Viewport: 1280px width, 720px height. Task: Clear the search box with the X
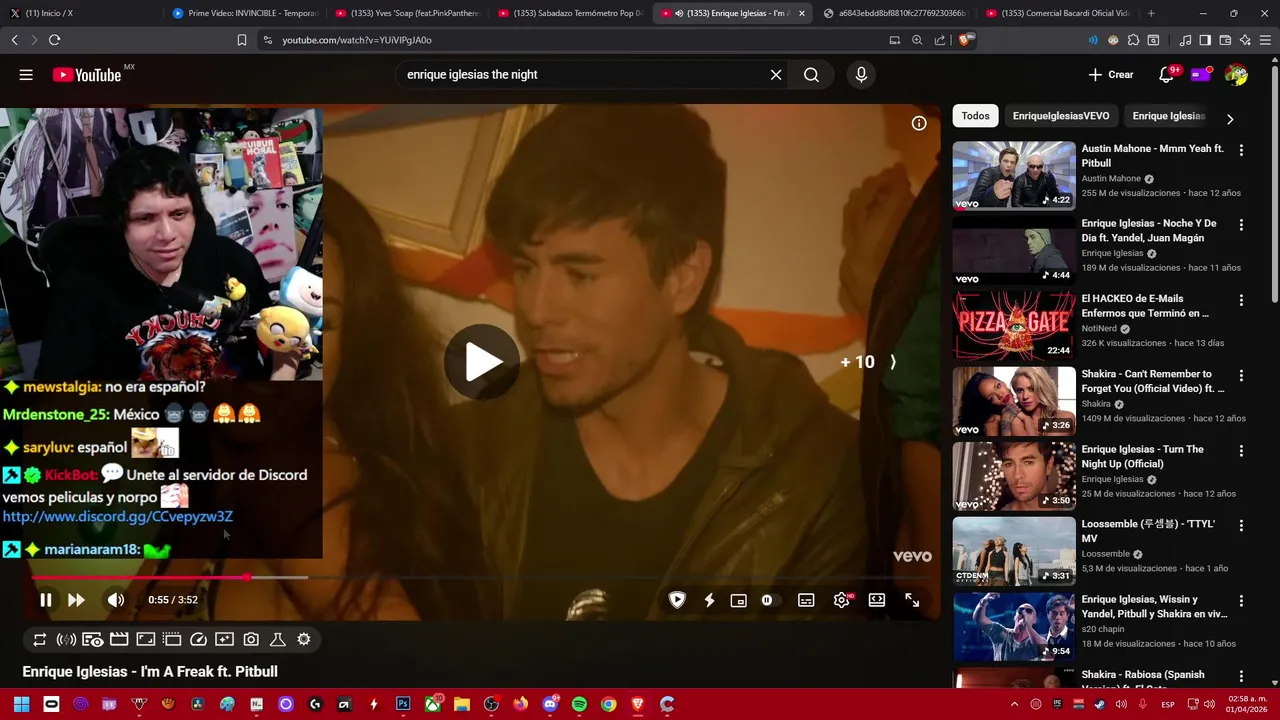tap(776, 75)
